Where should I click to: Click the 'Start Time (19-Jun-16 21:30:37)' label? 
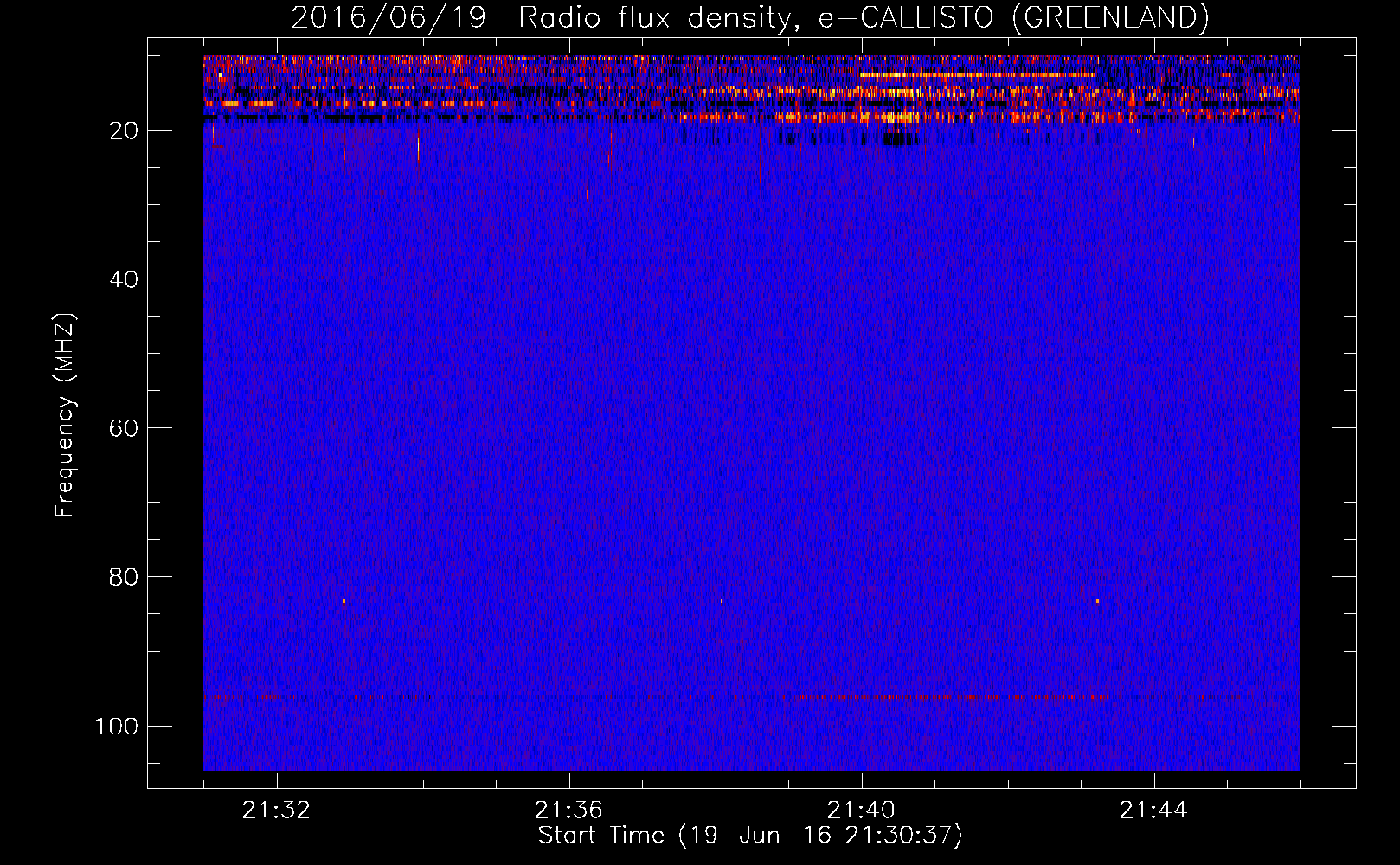[x=749, y=836]
